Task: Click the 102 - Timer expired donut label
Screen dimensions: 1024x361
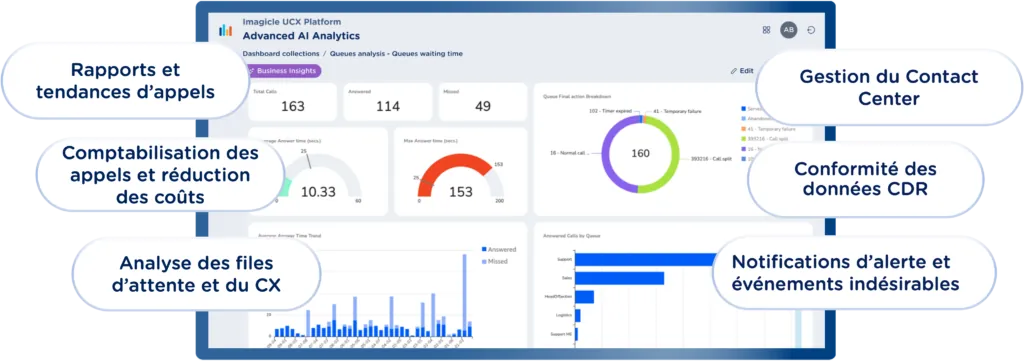Action: click(610, 112)
